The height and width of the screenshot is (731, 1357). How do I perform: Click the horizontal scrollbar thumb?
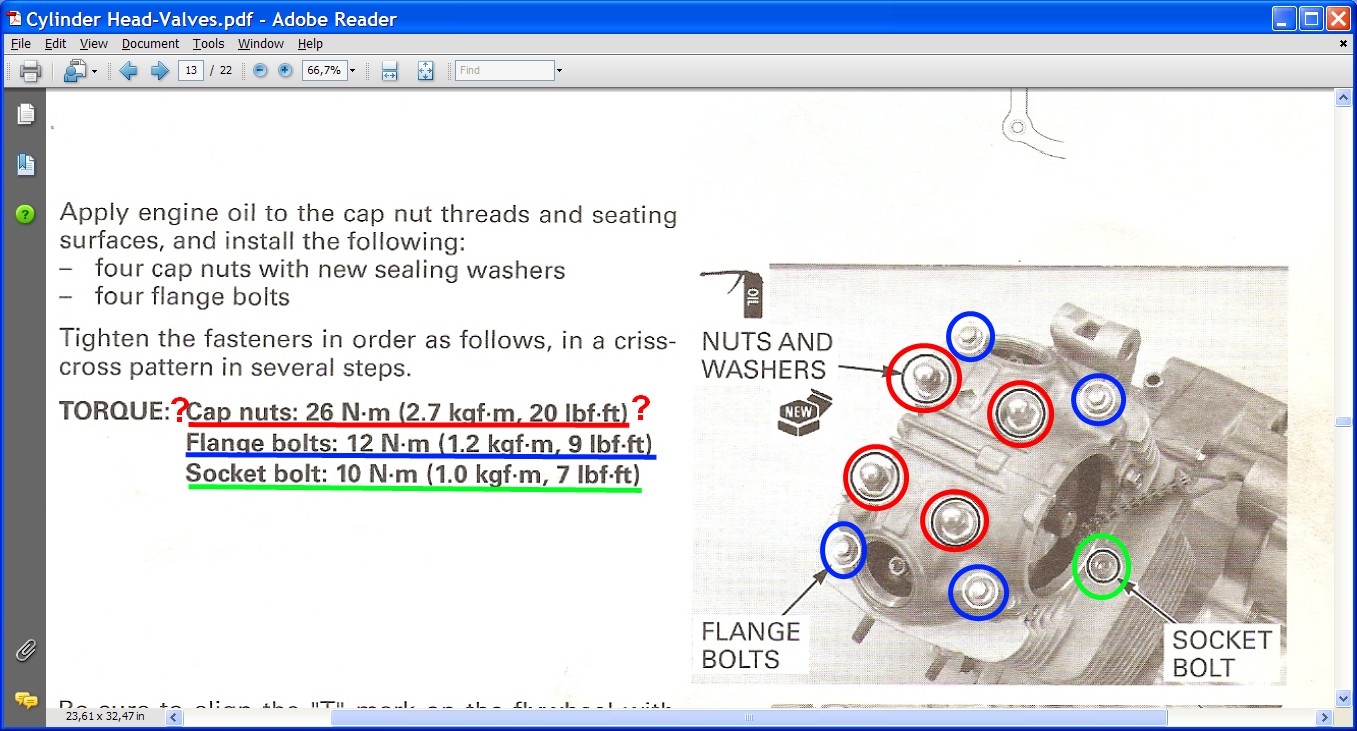tap(749, 717)
